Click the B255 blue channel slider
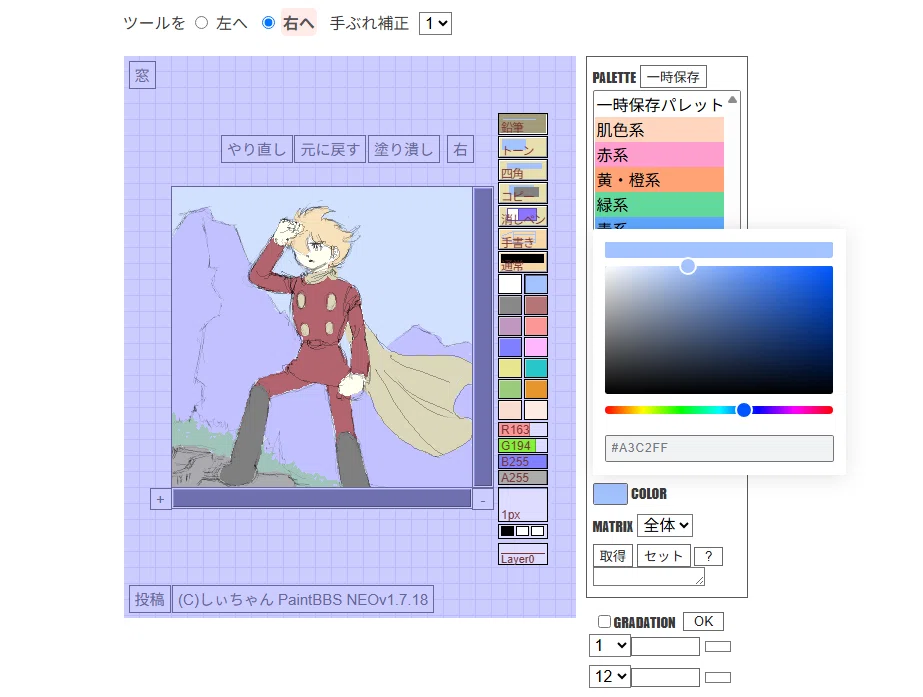The width and height of the screenshot is (923, 697). pos(523,462)
